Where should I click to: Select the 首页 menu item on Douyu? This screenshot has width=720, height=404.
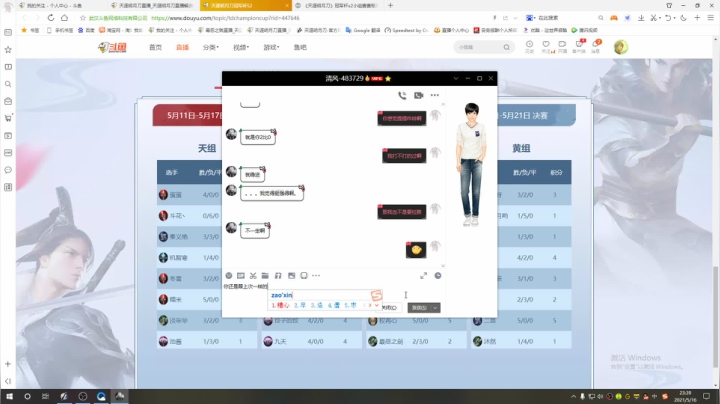[x=155, y=47]
